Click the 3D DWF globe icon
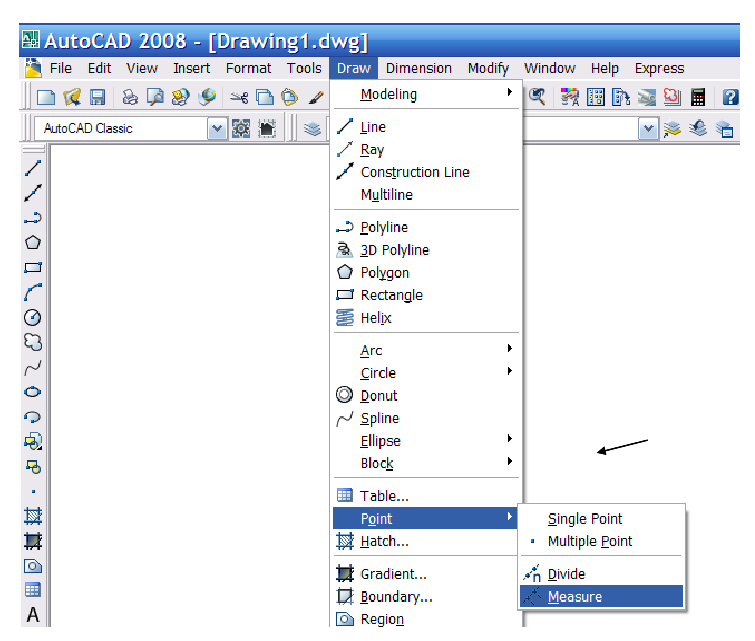The height and width of the screenshot is (641, 755). [x=207, y=97]
